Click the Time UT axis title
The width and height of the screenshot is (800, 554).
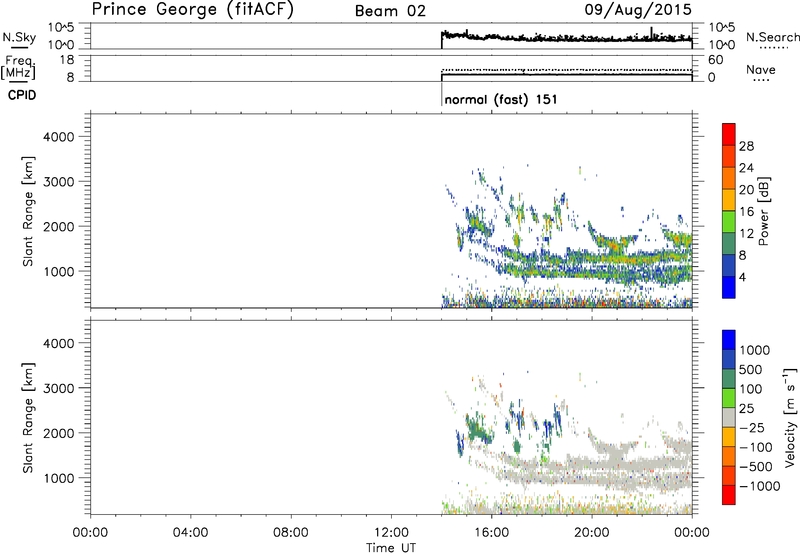point(391,548)
